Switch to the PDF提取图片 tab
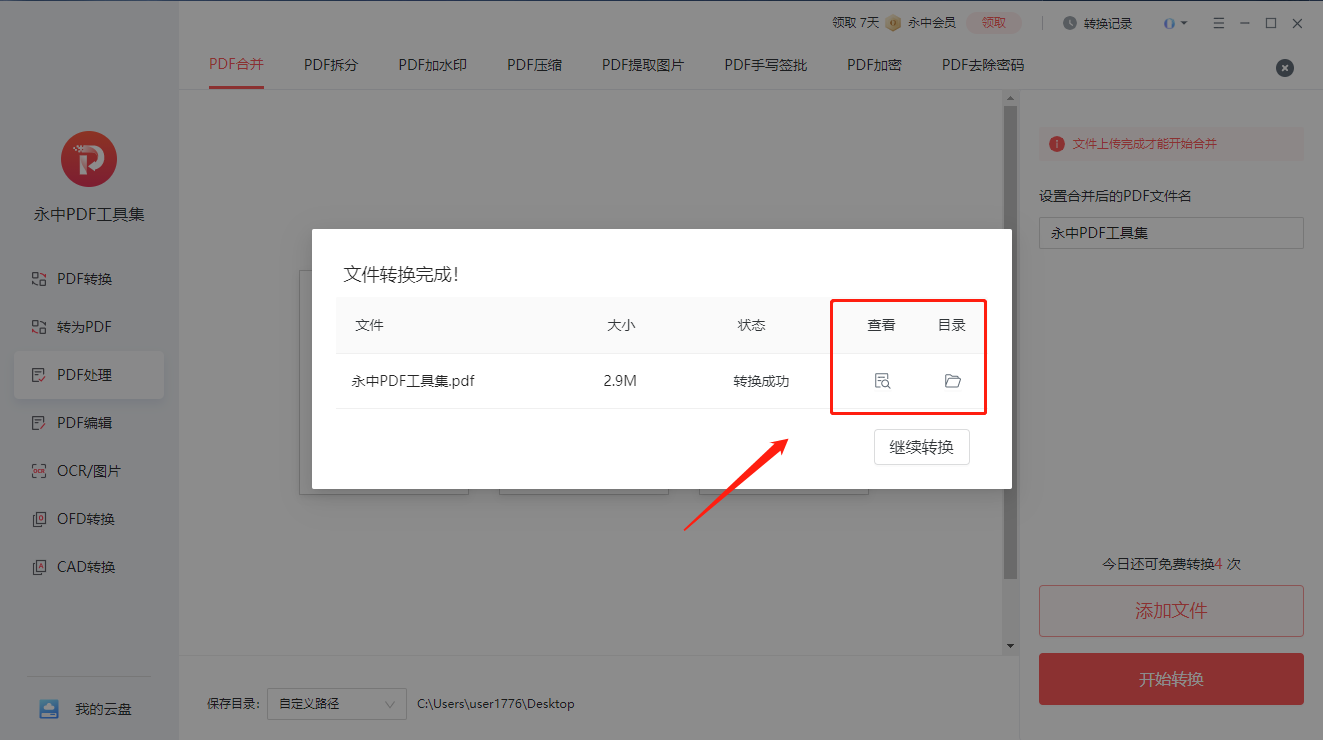Viewport: 1323px width, 740px height. point(643,65)
